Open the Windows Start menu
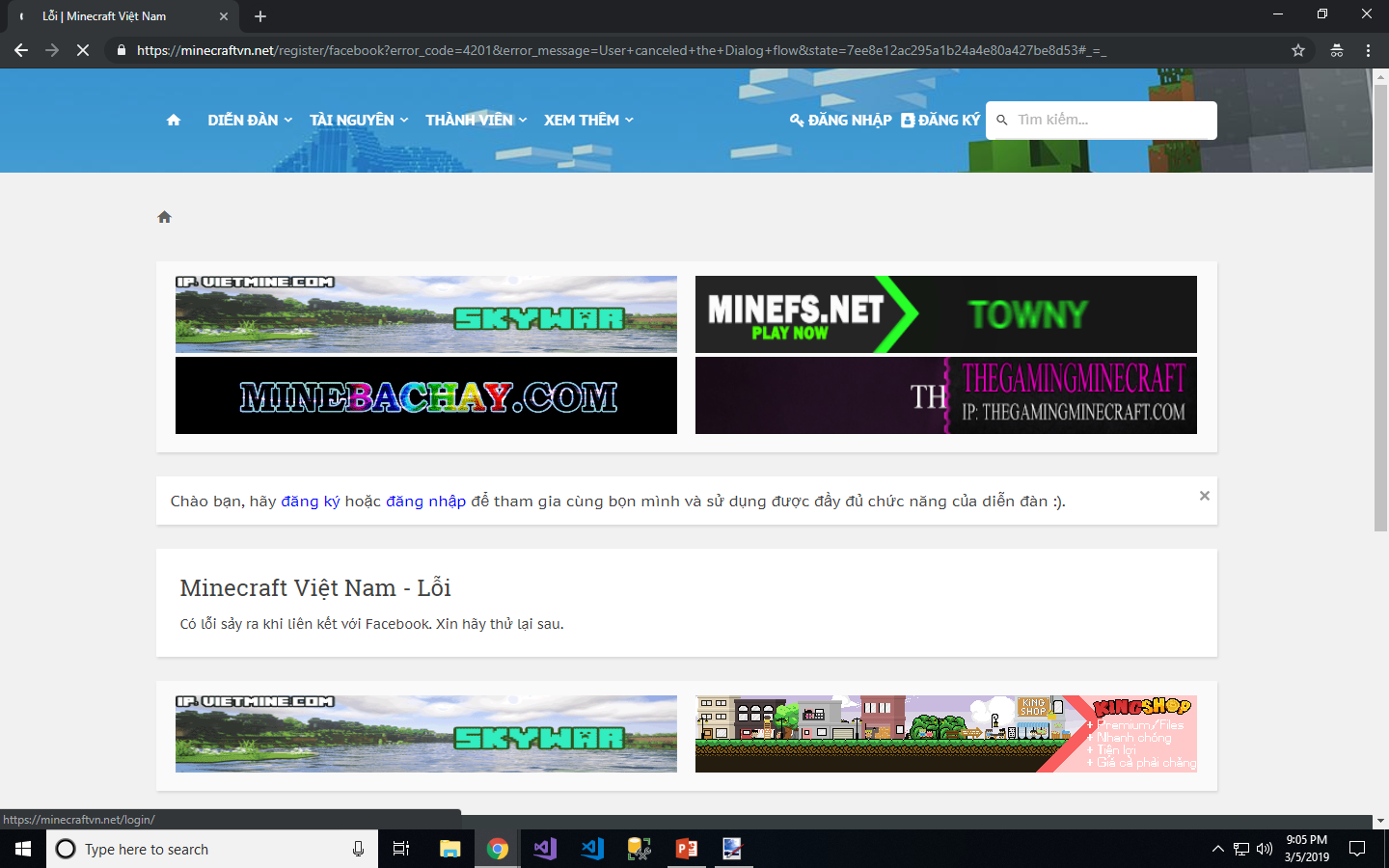This screenshot has width=1389, height=868. pos(23,849)
